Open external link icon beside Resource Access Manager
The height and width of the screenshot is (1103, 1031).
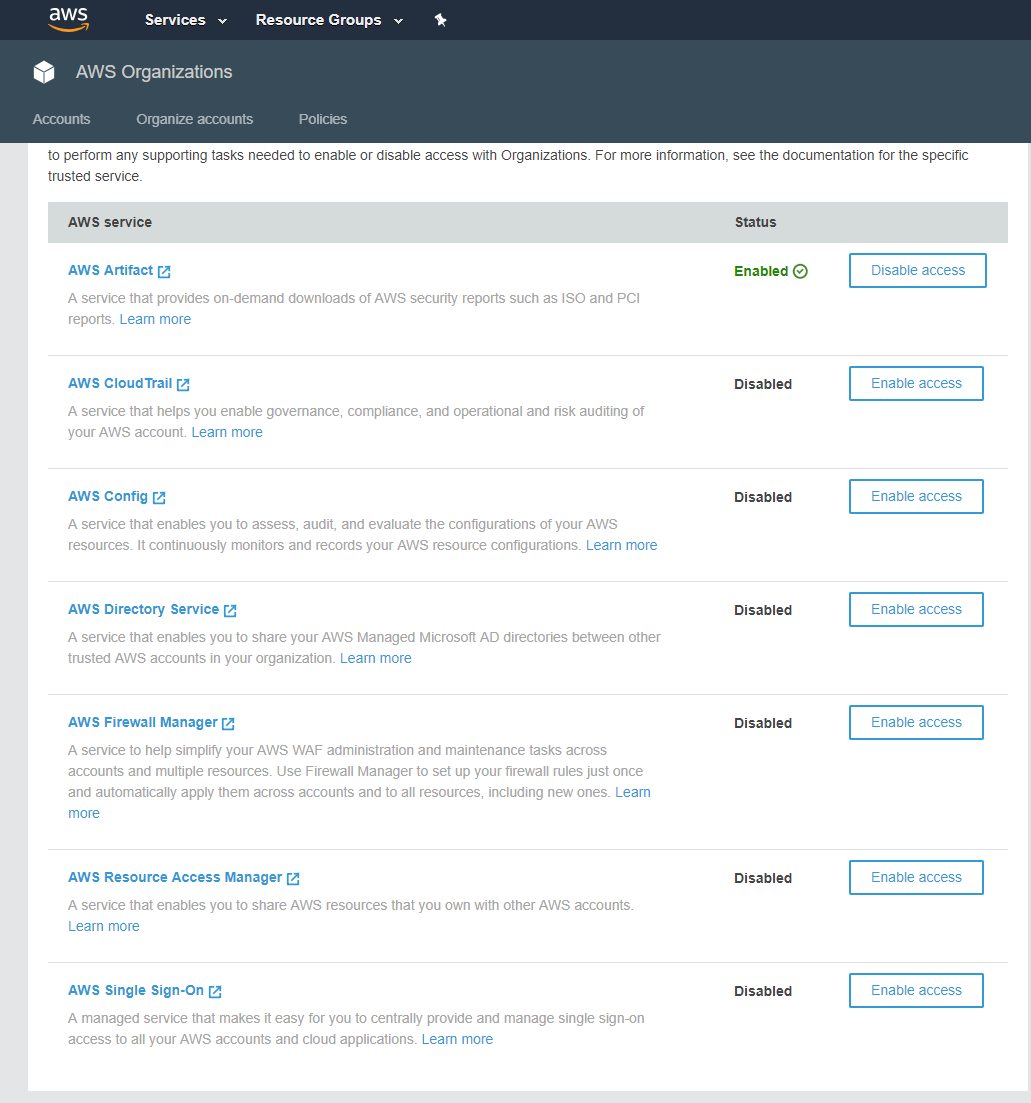pos(293,878)
